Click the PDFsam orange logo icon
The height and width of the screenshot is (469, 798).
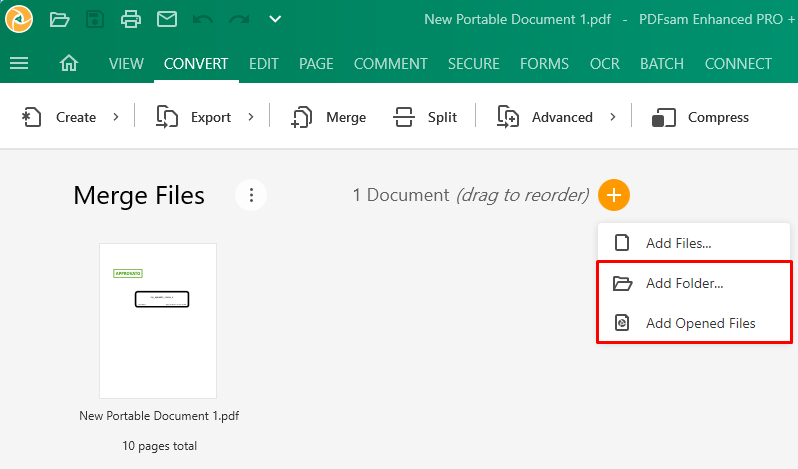pos(19,19)
